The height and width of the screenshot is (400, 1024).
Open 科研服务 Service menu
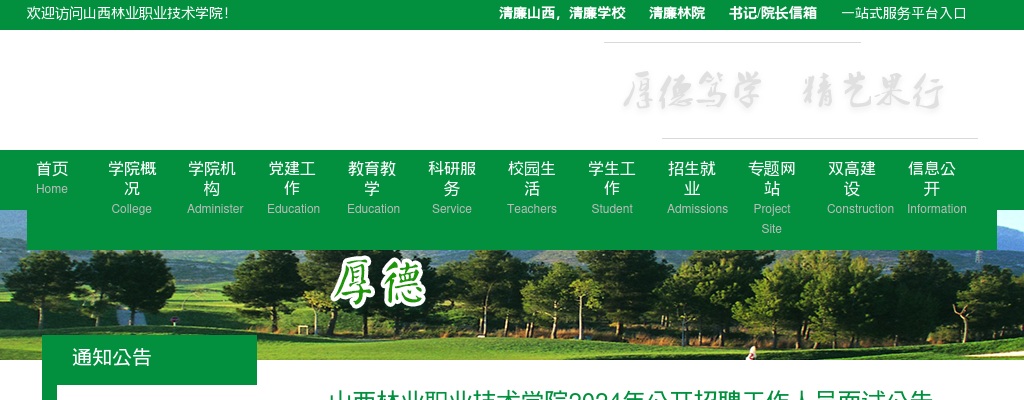click(452, 188)
